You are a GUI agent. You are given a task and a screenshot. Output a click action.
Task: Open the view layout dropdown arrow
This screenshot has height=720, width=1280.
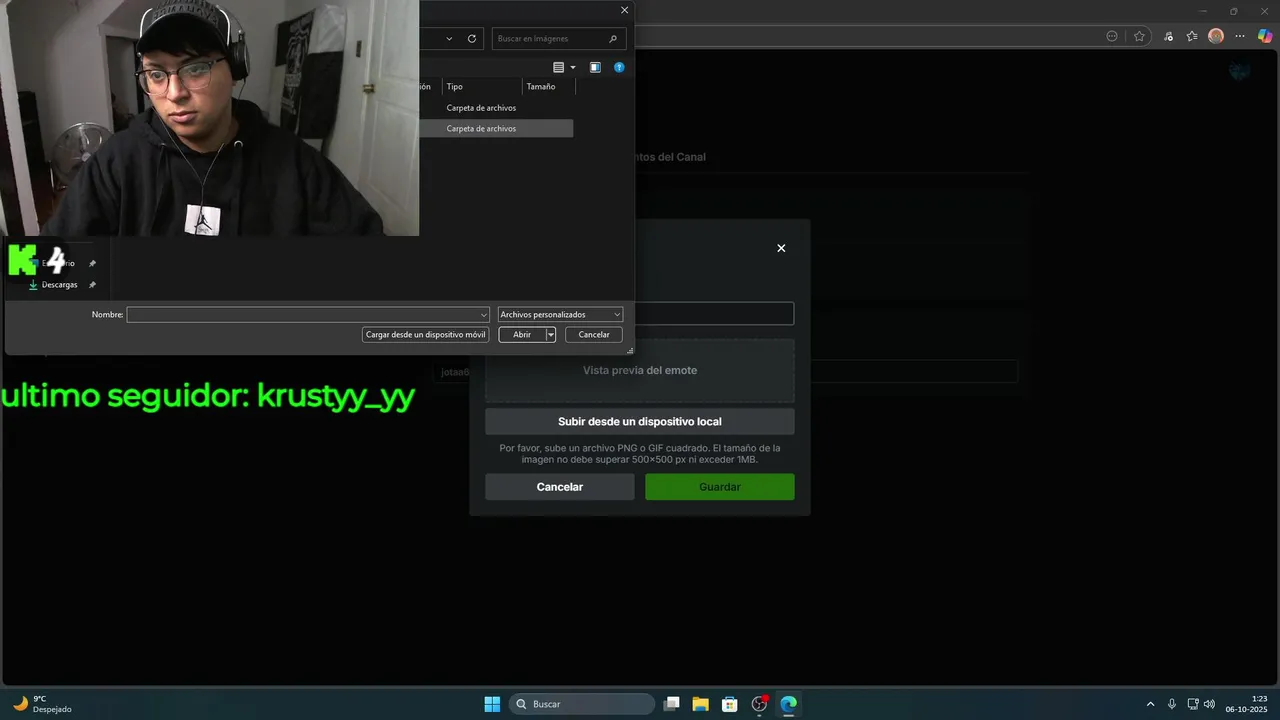[x=573, y=67]
